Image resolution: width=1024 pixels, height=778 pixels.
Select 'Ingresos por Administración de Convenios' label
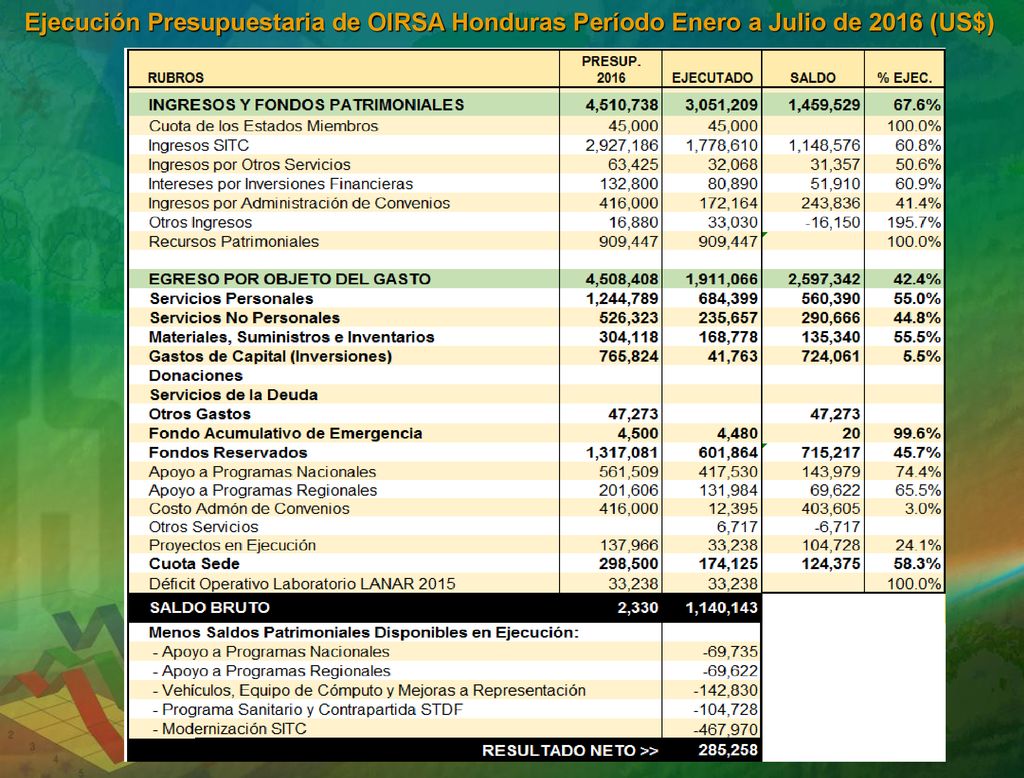click(x=299, y=203)
